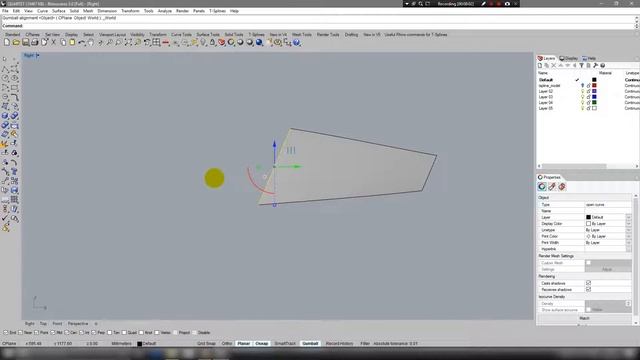This screenshot has width=640, height=360.
Task: Select the Pan hand tool
Action: [91, 42]
